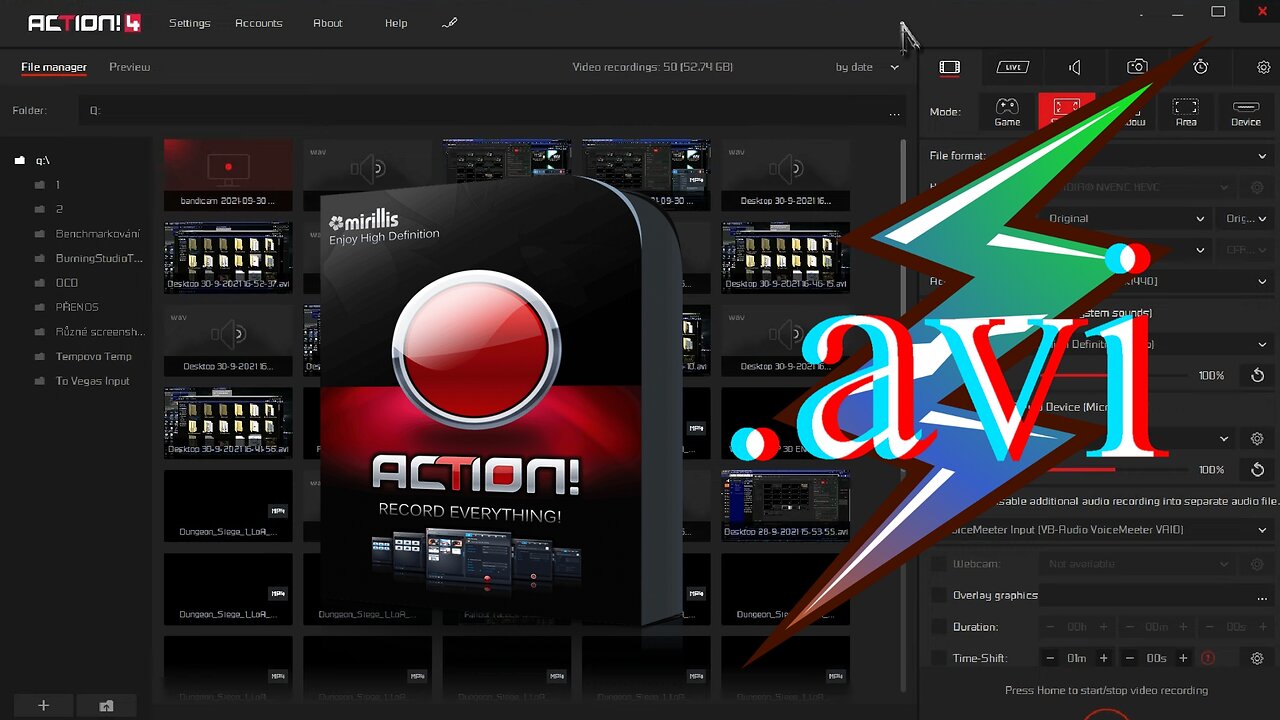Image resolution: width=1280 pixels, height=720 pixels.
Task: Reset system sound volume to default
Action: 1258,375
